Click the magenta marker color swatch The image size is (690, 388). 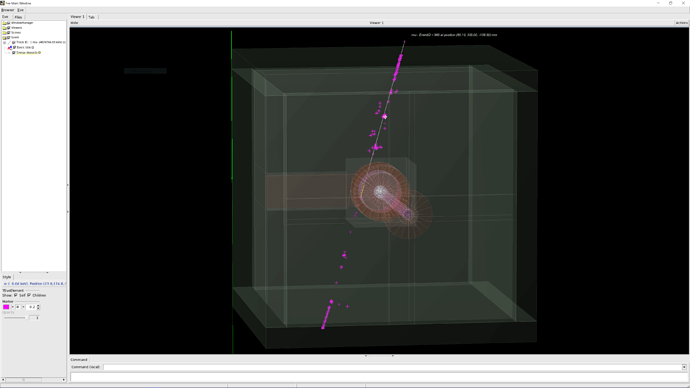click(x=6, y=307)
